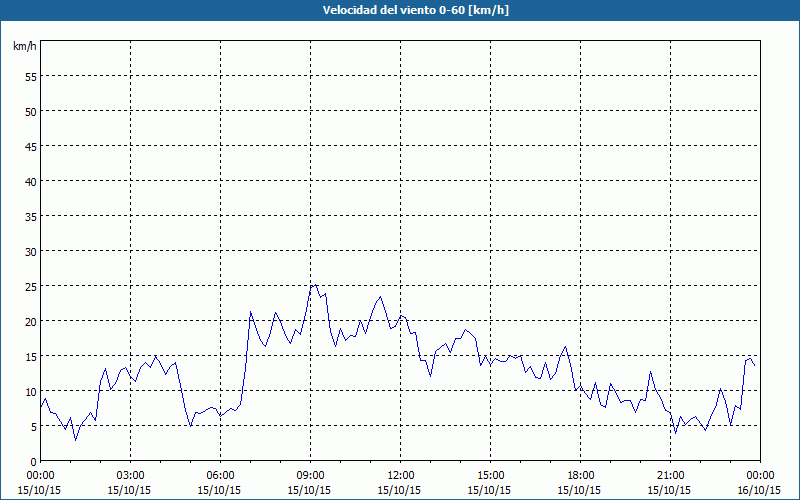Click the y-axis value 40
Image resolution: width=800 pixels, height=500 pixels.
point(31,182)
